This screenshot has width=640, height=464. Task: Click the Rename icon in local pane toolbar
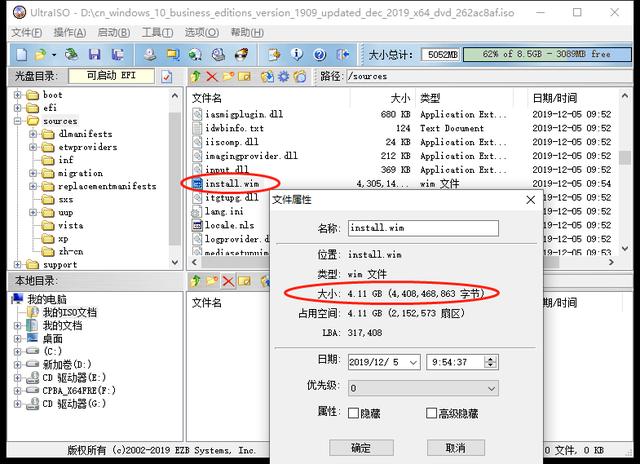pyautogui.click(x=244, y=281)
